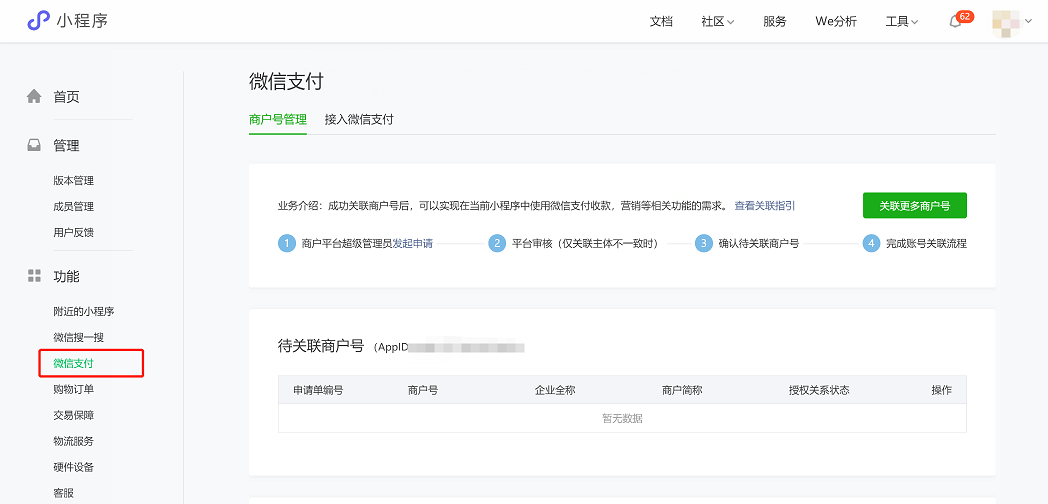1048x504 pixels.
Task: Click the 小程序 logo icon
Action: click(x=37, y=21)
